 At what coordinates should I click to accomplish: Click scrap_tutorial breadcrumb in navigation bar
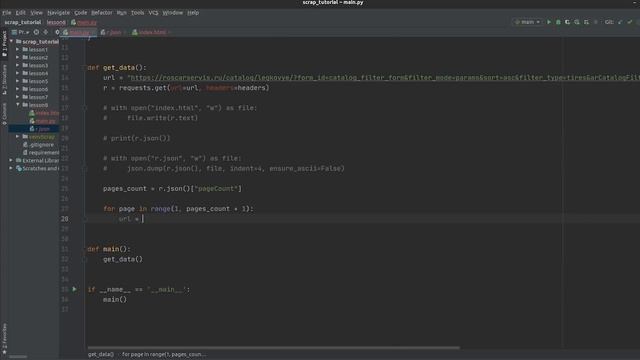(23, 22)
